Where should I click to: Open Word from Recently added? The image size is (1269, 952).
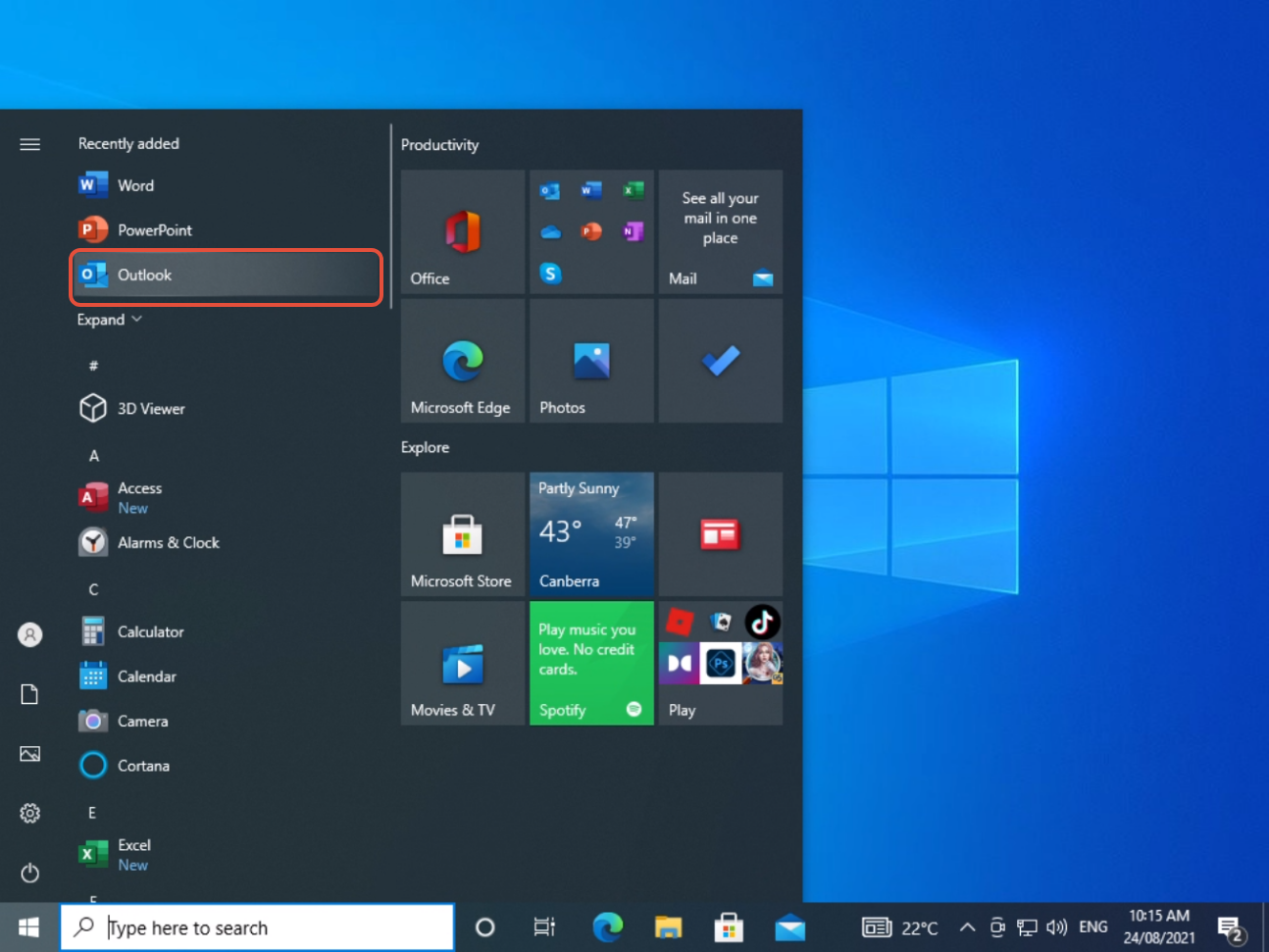[x=226, y=185]
